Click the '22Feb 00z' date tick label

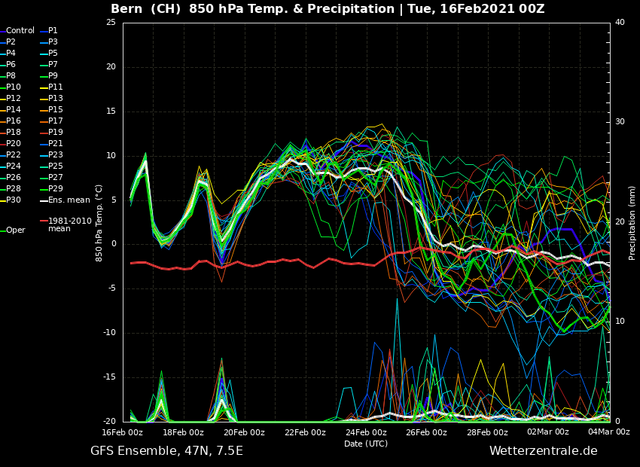[x=306, y=432]
